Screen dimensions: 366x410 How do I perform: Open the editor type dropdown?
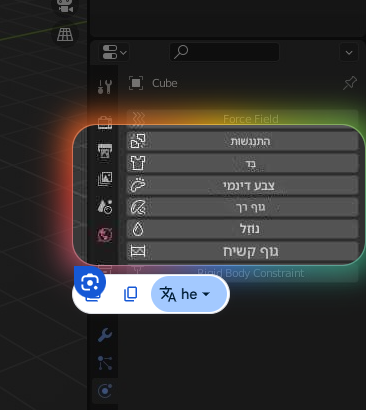coord(114,52)
